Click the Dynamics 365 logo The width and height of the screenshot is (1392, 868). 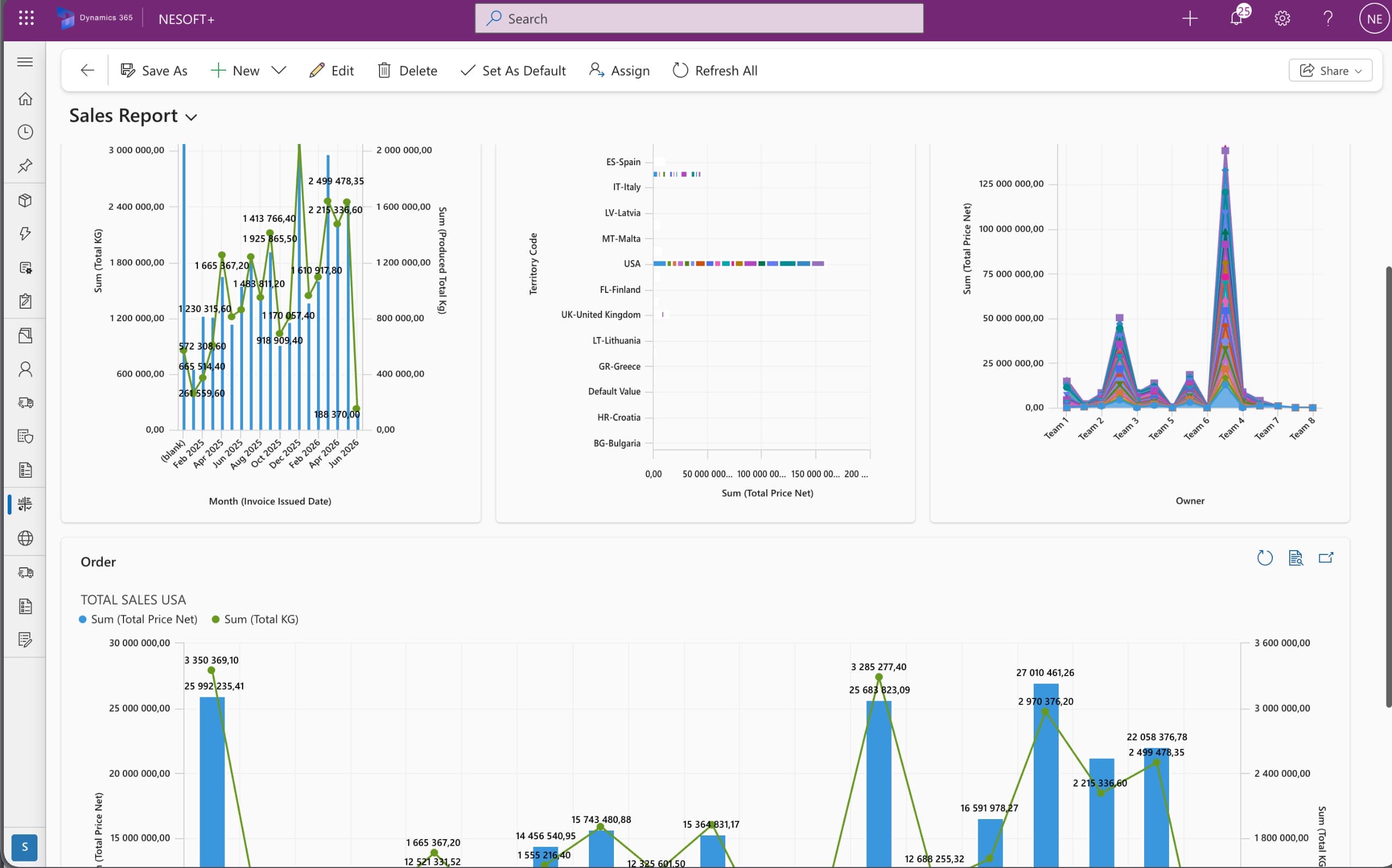[95, 18]
